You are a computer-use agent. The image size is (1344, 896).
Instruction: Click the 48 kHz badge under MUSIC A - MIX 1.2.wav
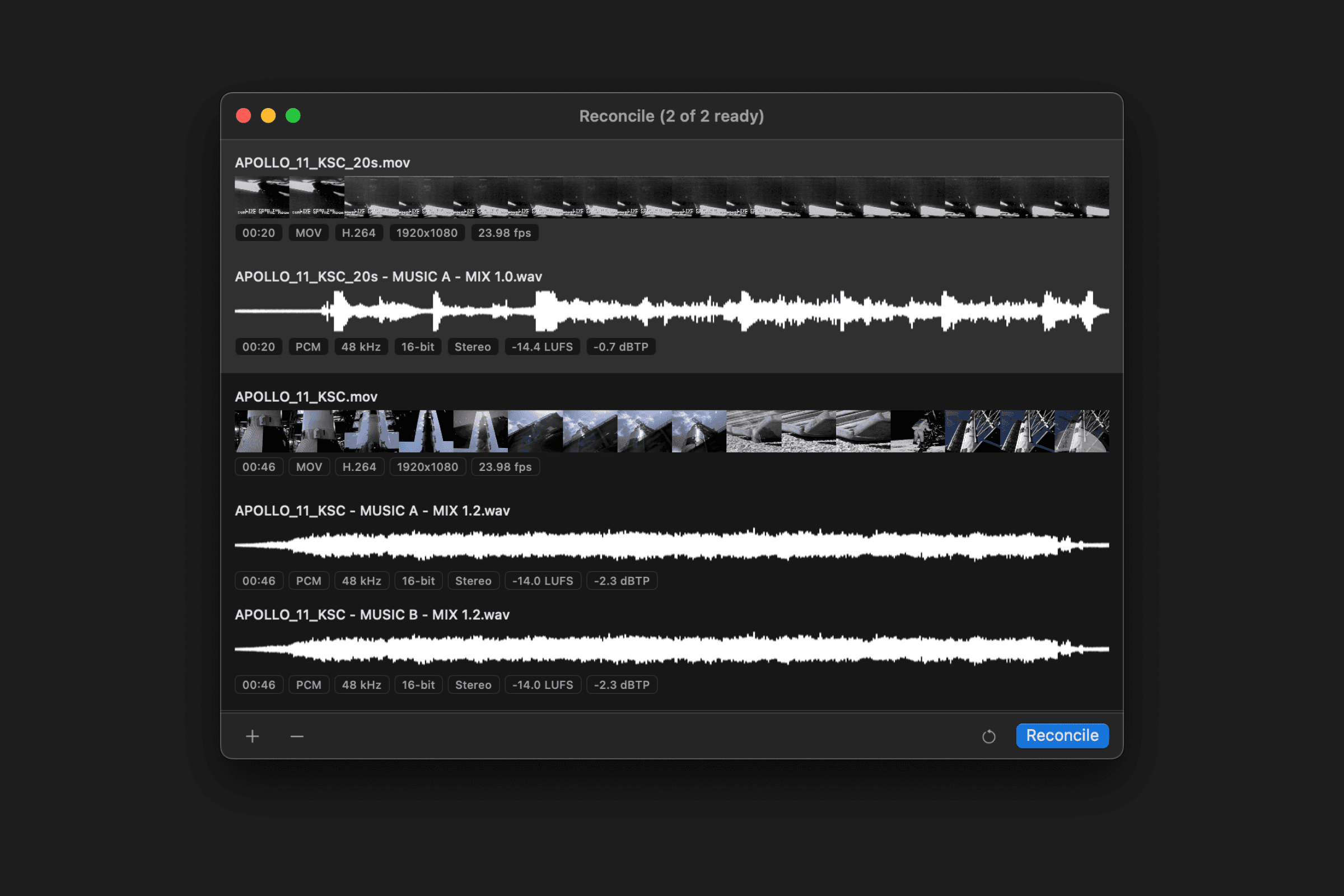click(x=361, y=581)
